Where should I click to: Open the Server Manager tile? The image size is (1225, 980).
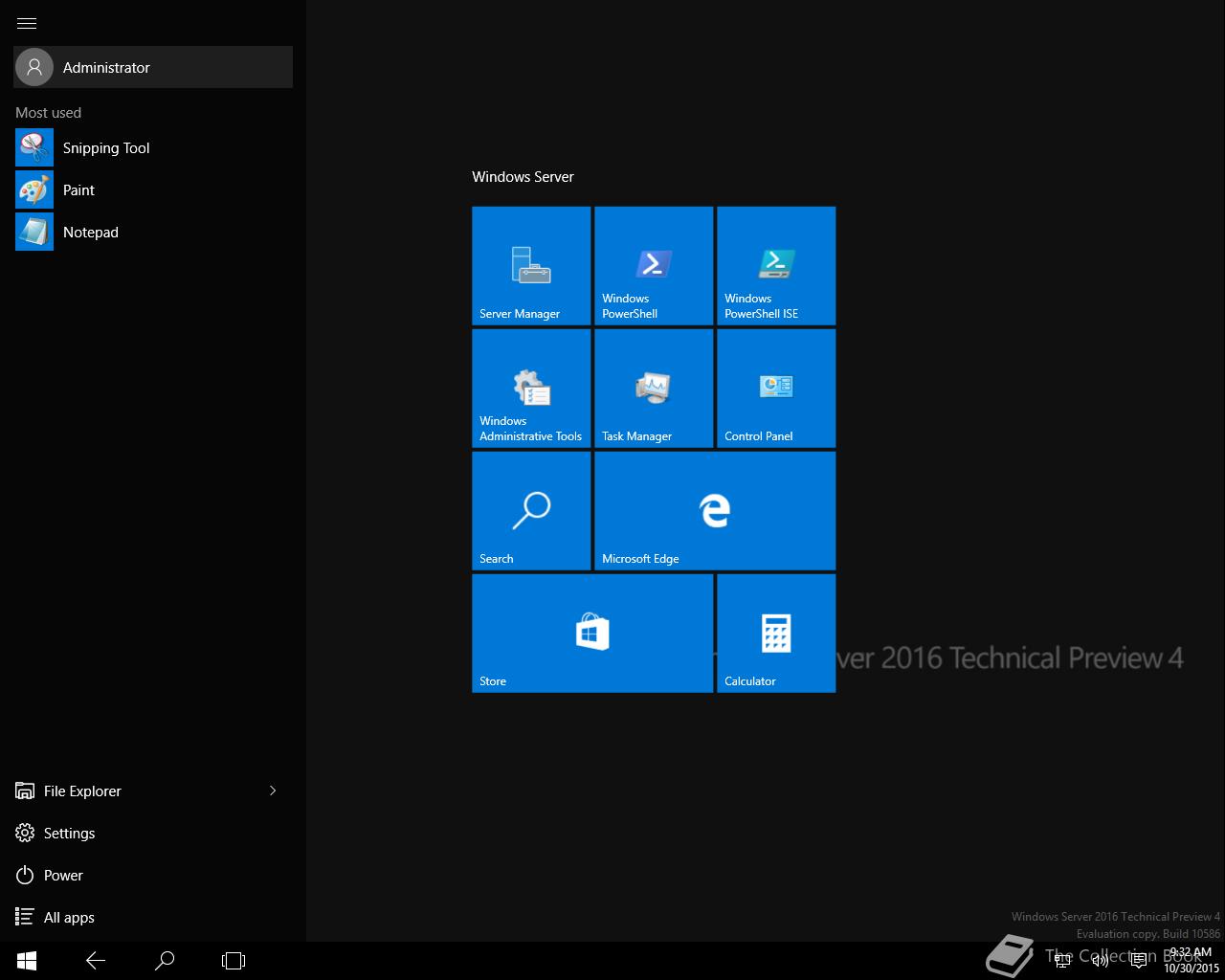531,265
